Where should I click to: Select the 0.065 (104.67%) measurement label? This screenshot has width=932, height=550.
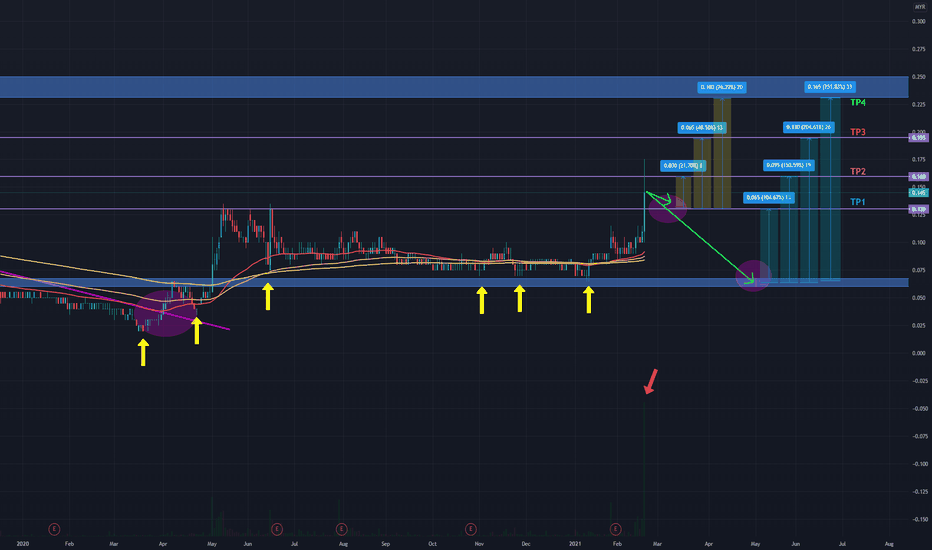[769, 197]
